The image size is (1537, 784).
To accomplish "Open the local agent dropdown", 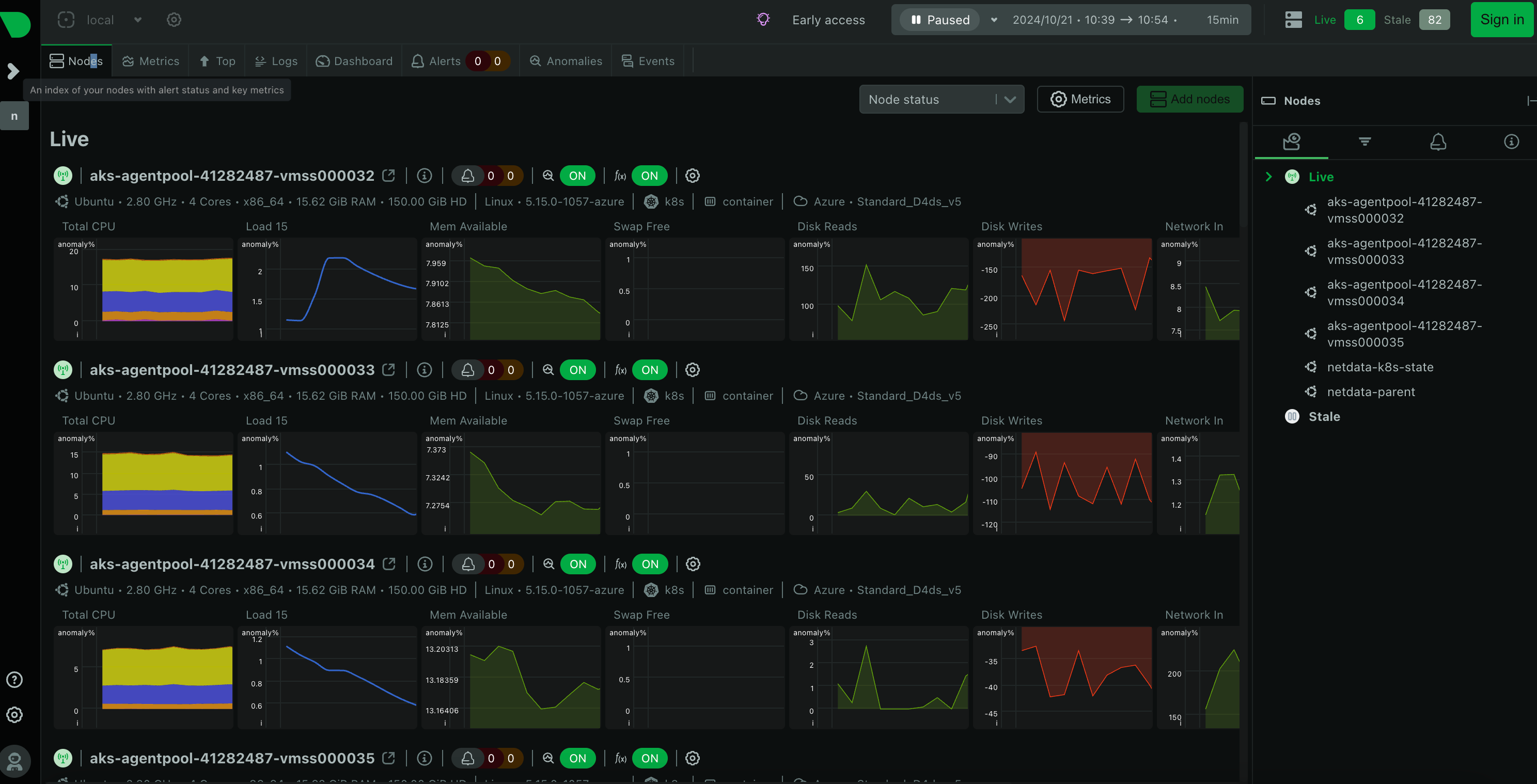I will click(100, 20).
